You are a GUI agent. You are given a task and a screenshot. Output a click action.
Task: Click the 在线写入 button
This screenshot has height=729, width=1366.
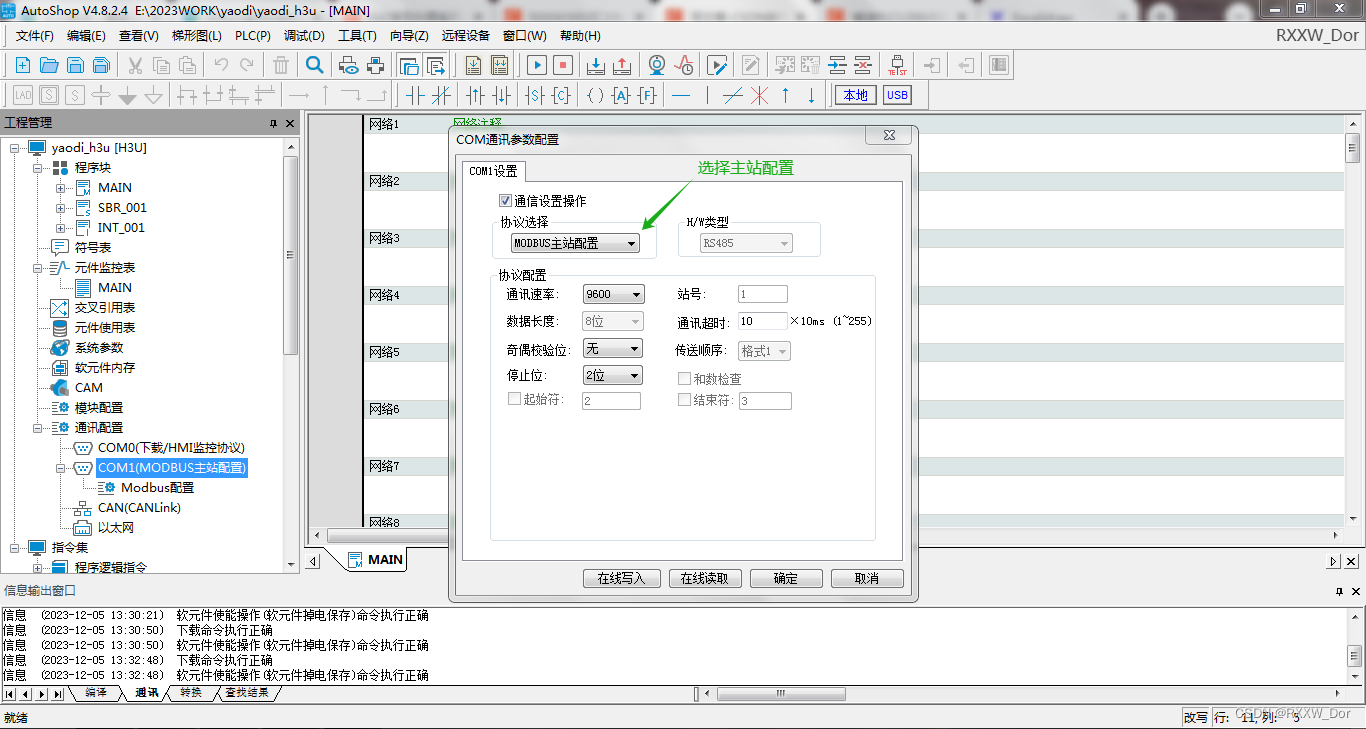tap(621, 578)
